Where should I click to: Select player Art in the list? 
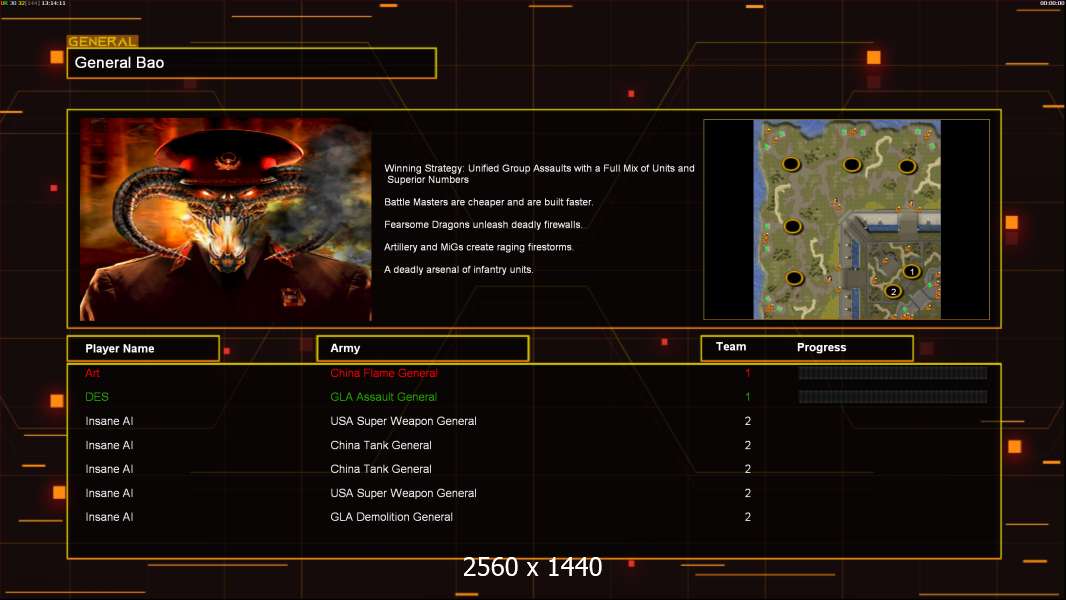click(x=92, y=373)
